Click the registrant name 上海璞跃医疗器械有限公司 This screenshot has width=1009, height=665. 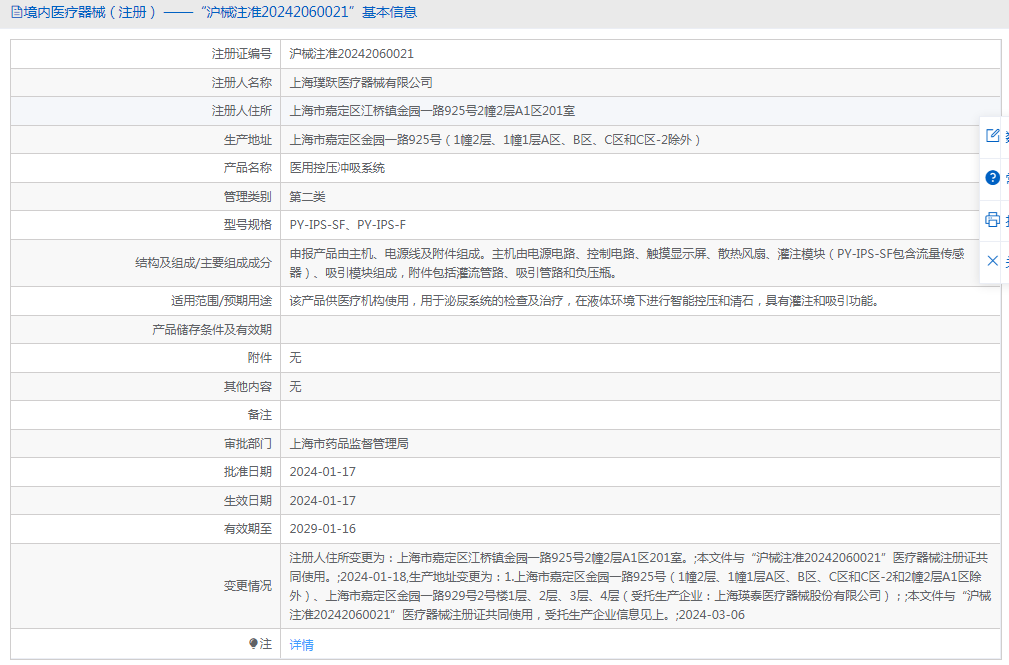361,82
